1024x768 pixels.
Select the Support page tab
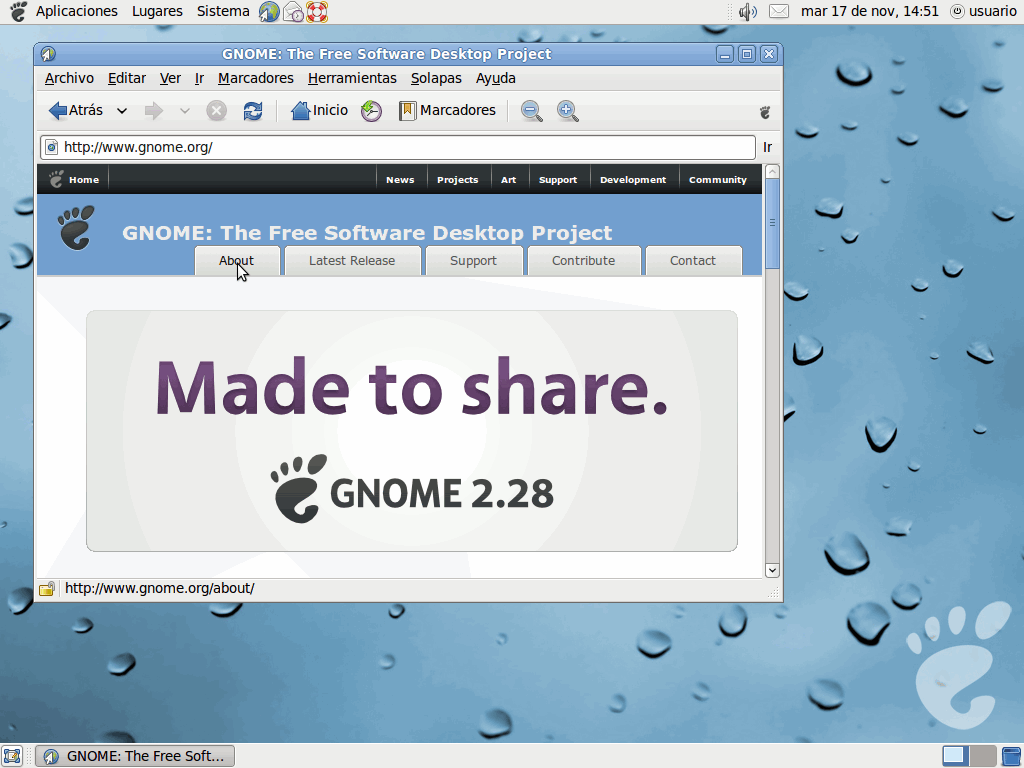(x=474, y=261)
